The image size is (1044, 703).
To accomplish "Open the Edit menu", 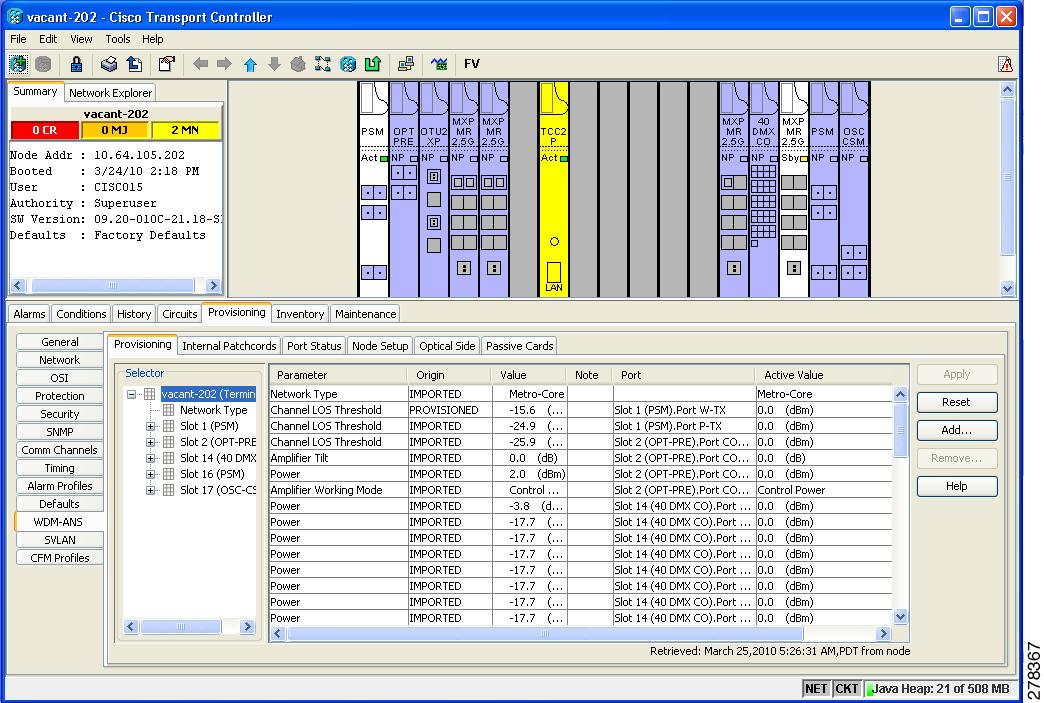I will coord(48,39).
